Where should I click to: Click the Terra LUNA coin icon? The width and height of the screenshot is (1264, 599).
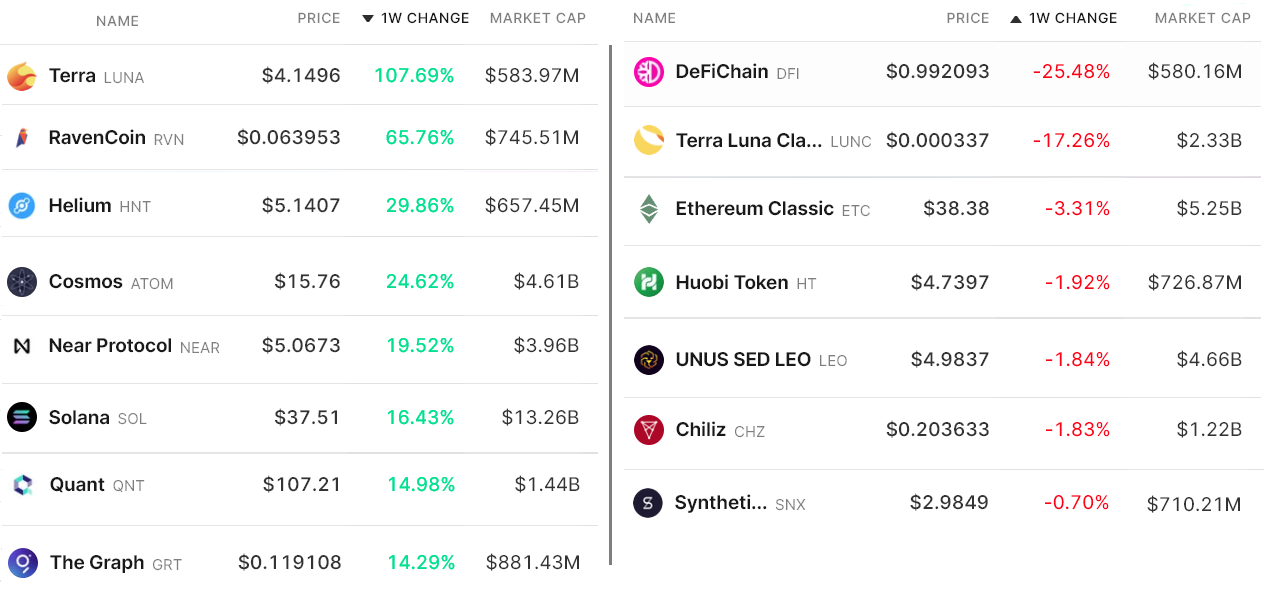click(x=22, y=76)
